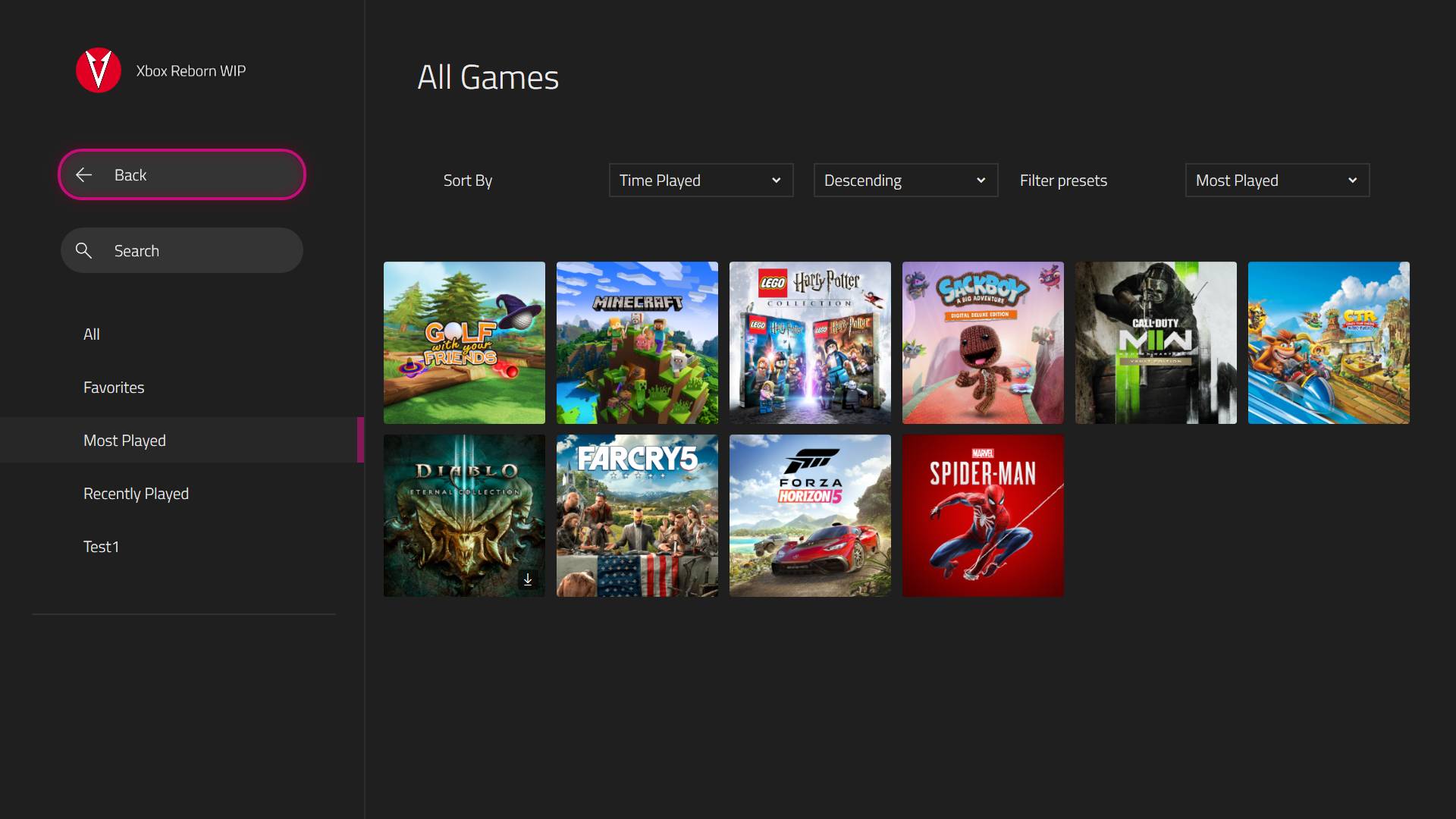Click the magnifying glass search icon
The image size is (1456, 819).
pos(84,251)
